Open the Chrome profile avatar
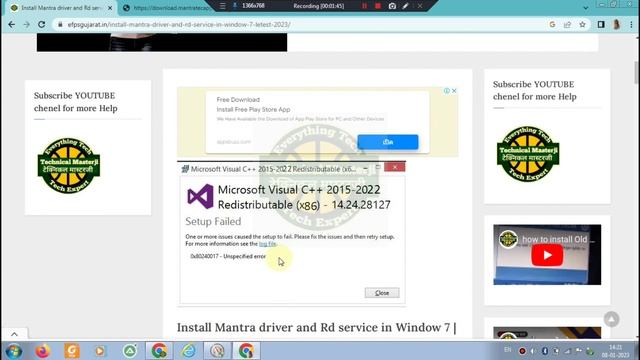Viewport: 640px width, 360px height. pos(616,24)
